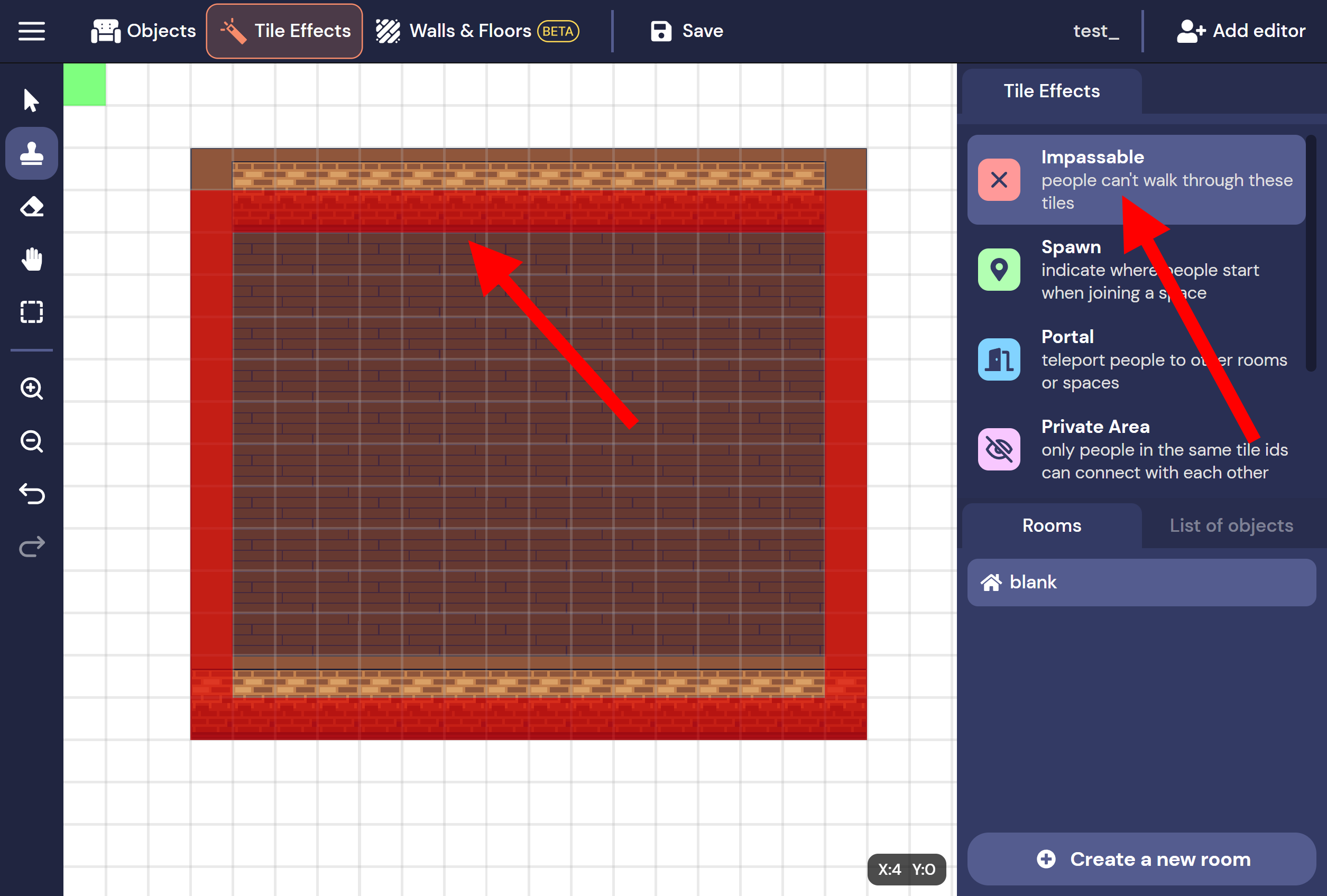
Task: Choose the Private Area tile effect
Action: click(x=1135, y=449)
